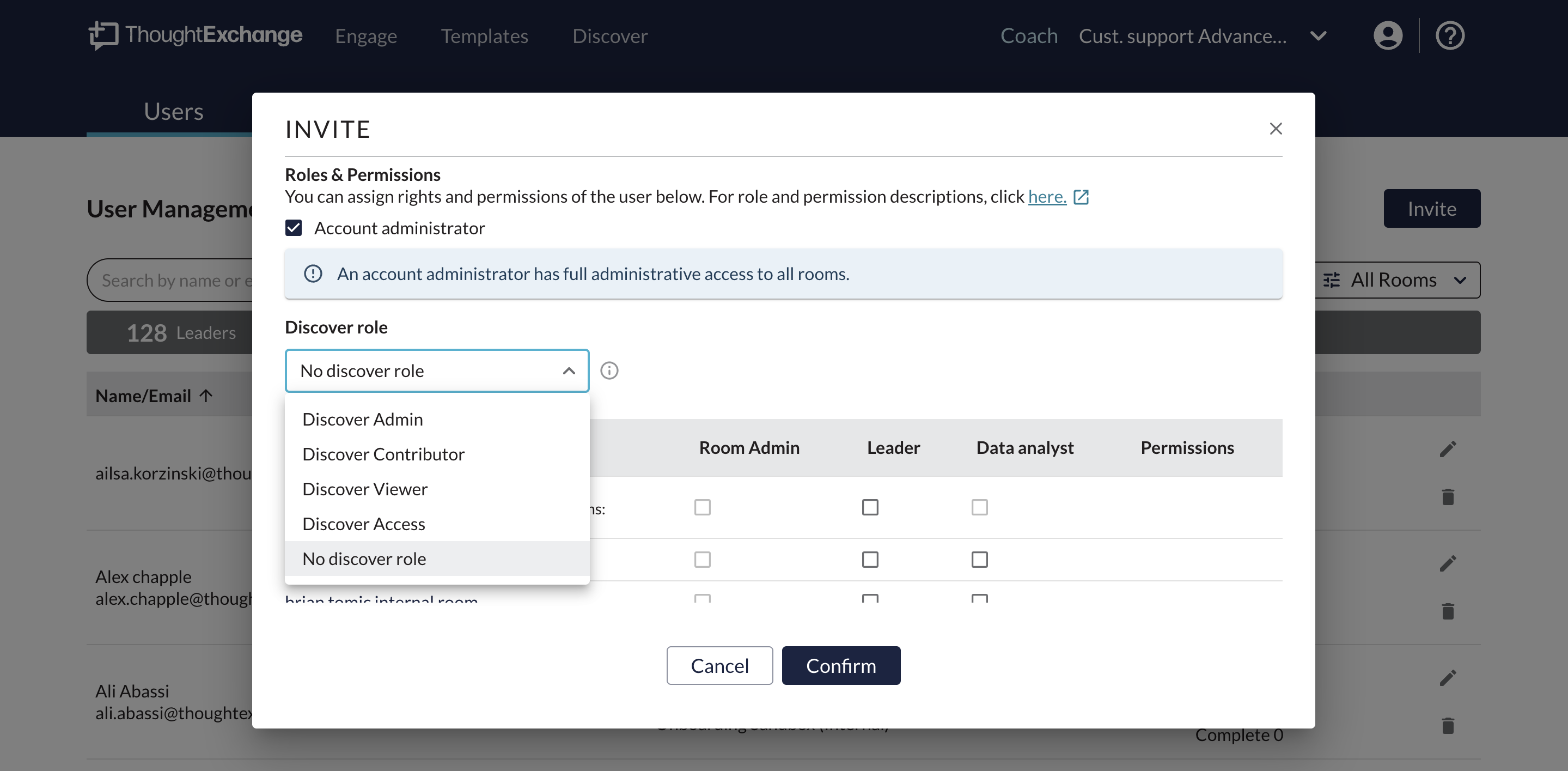Viewport: 1568px width, 771px height.
Task: Click the trash icon for Alex chapple row
Action: 1448,611
